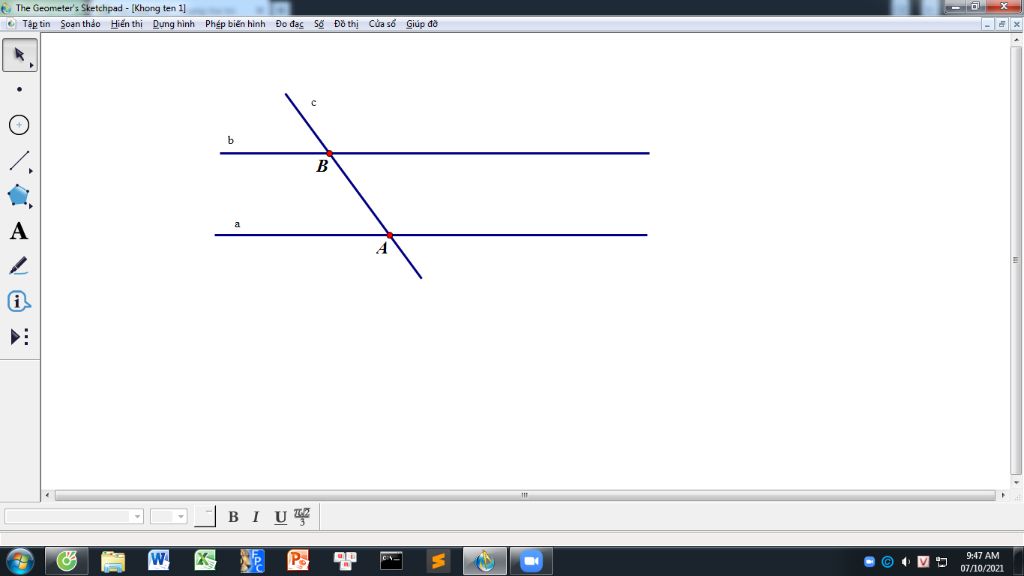Open File Explorer from the taskbar
The height and width of the screenshot is (576, 1024).
(113, 561)
